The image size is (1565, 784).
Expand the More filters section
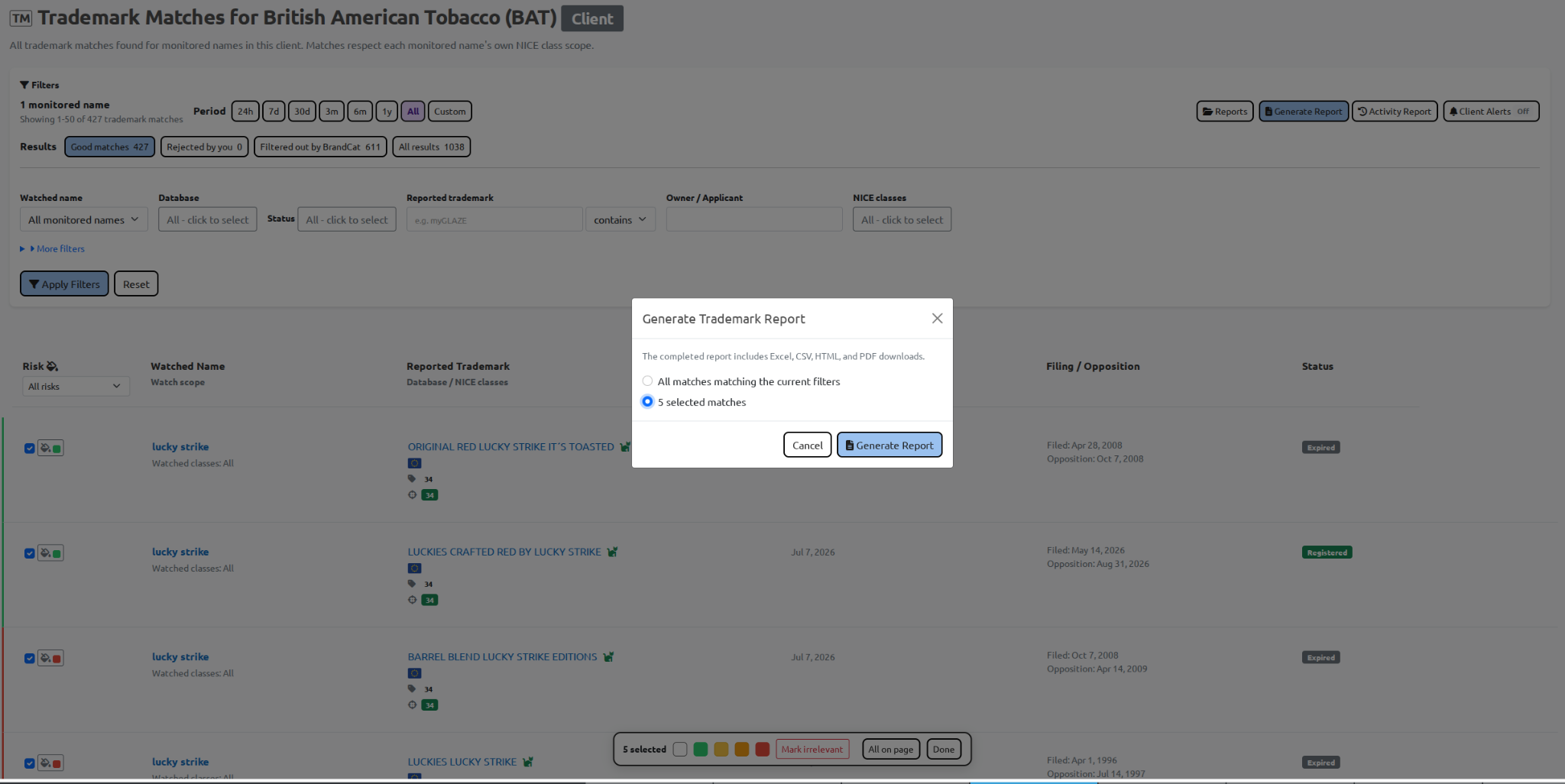(x=53, y=248)
